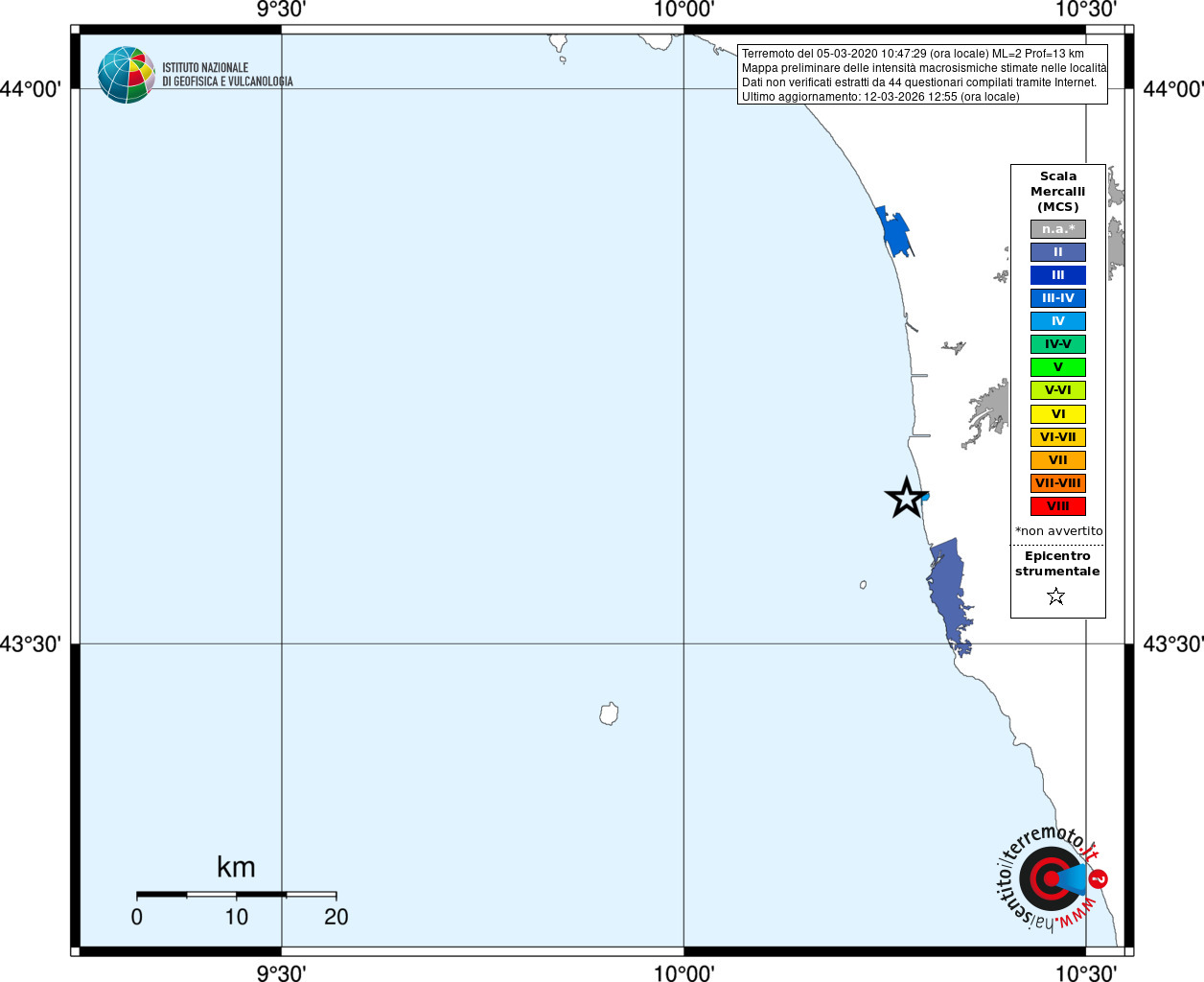Screen dimensions: 1204x982
Task: Click the 'ISTITUTO NAZIONALE' text near the logo
Action: pyautogui.click(x=205, y=68)
